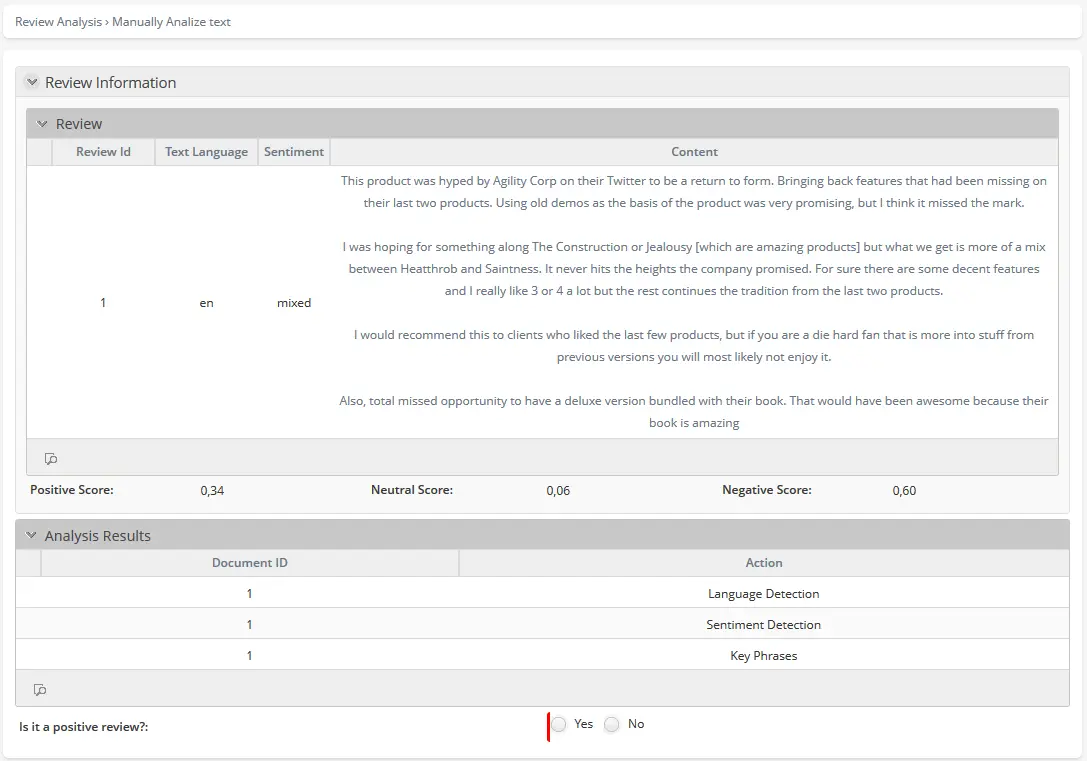Sort by Sentiment column header

(x=294, y=152)
